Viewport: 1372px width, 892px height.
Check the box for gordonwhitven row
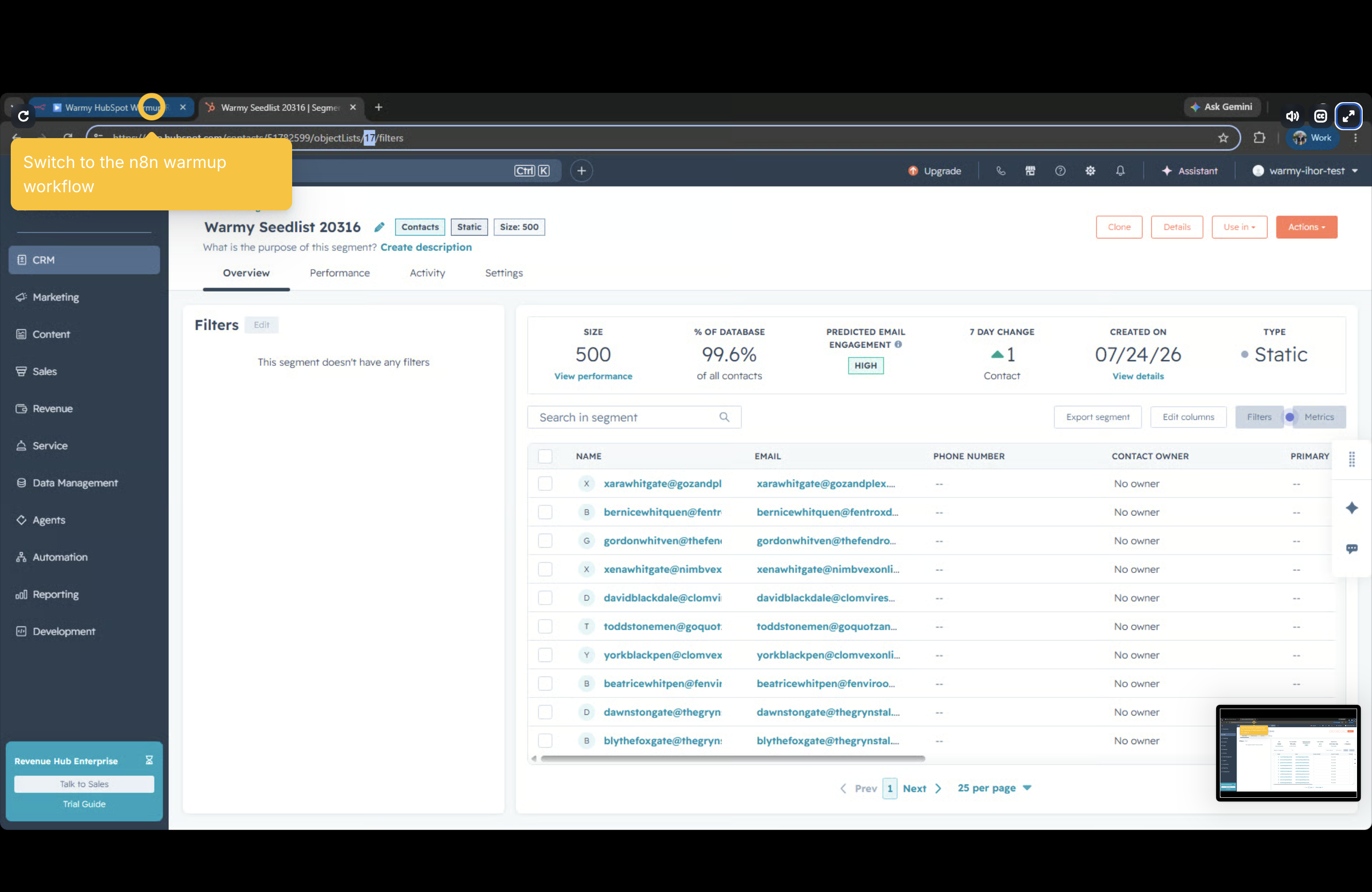[545, 541]
